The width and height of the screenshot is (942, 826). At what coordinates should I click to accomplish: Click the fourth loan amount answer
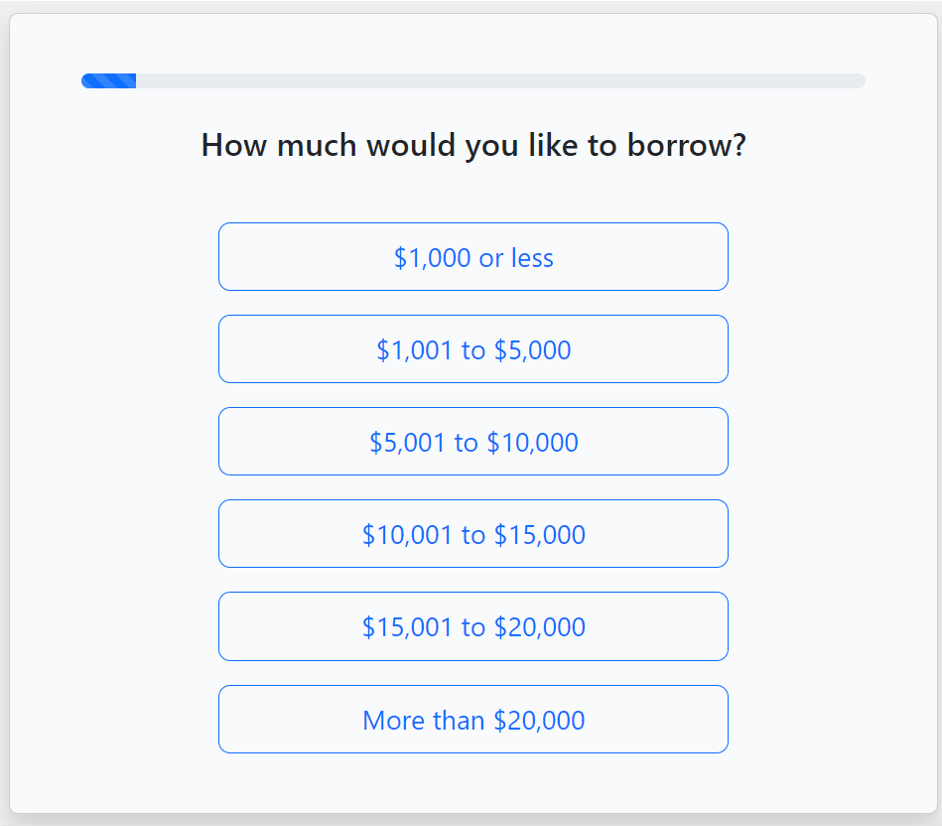pos(473,534)
